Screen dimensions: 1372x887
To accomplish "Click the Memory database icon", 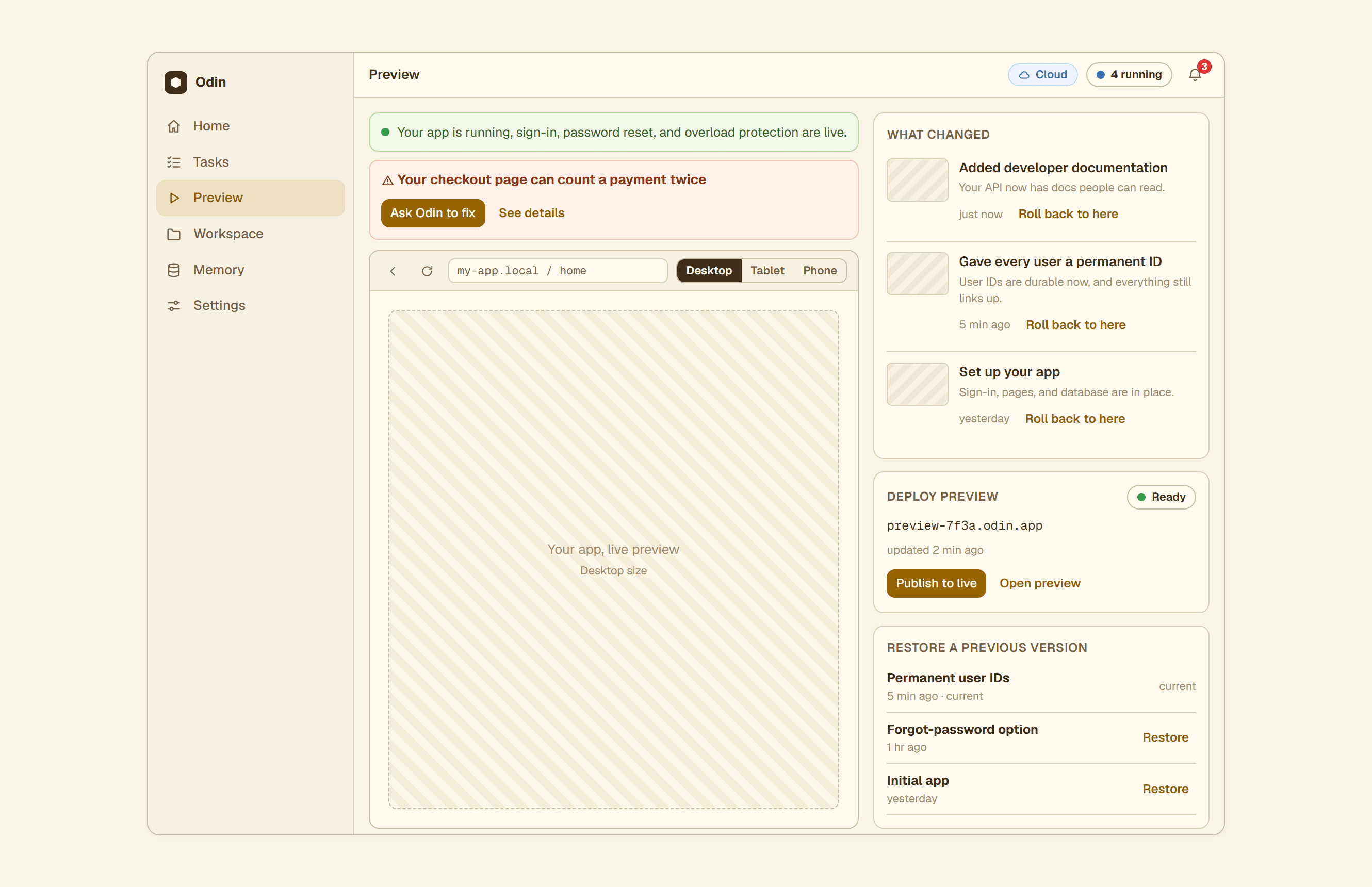I will [173, 270].
